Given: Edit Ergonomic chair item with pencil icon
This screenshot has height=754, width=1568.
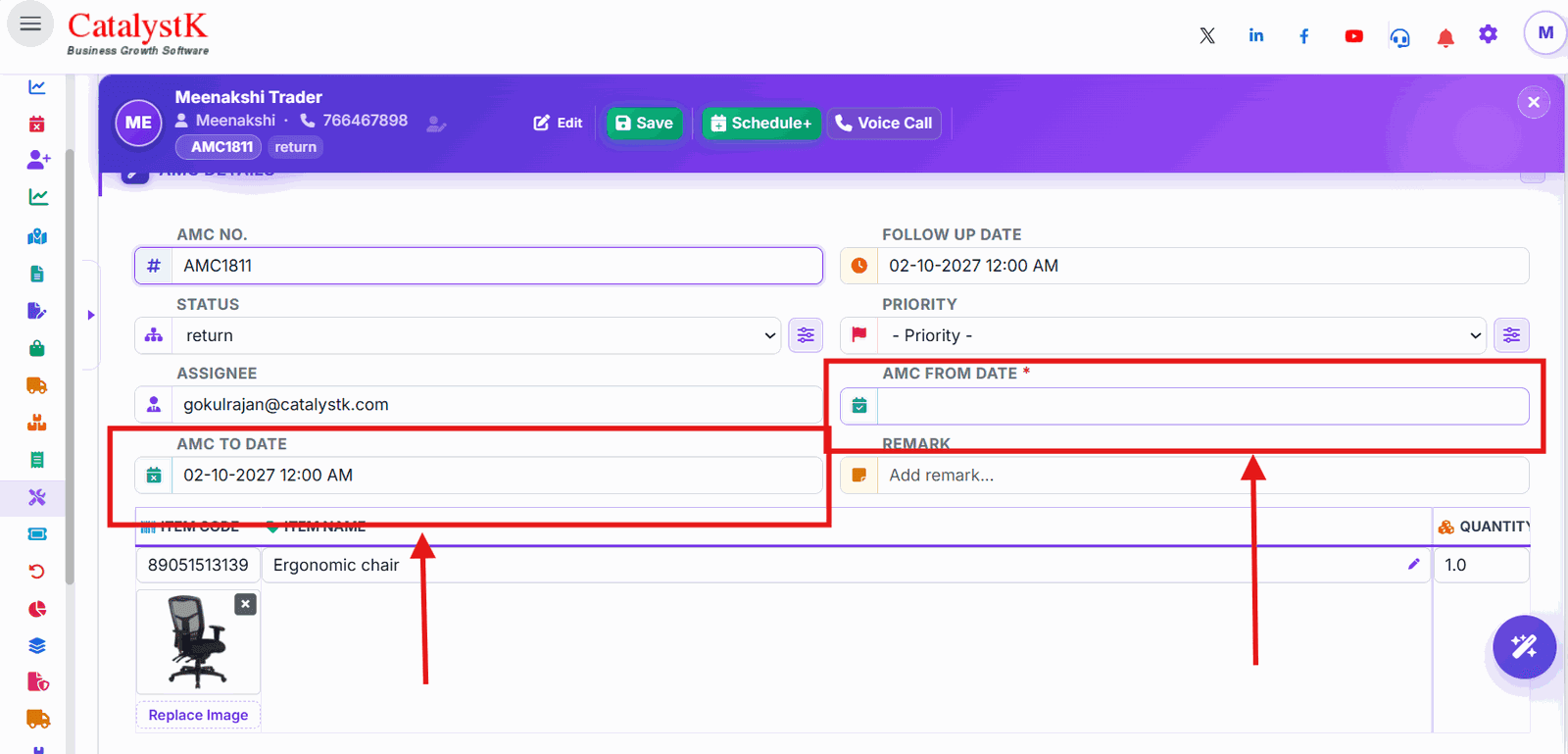Looking at the screenshot, I should 1413,564.
